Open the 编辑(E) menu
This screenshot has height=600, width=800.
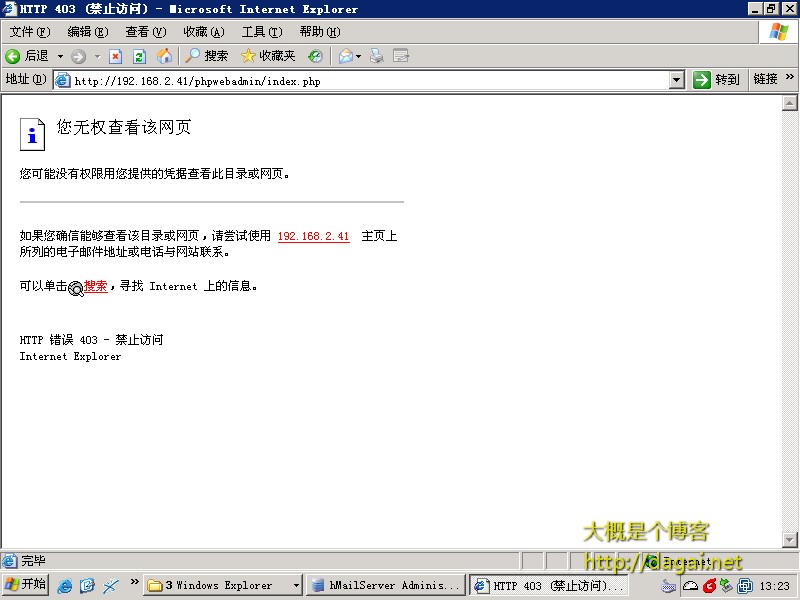[88, 32]
